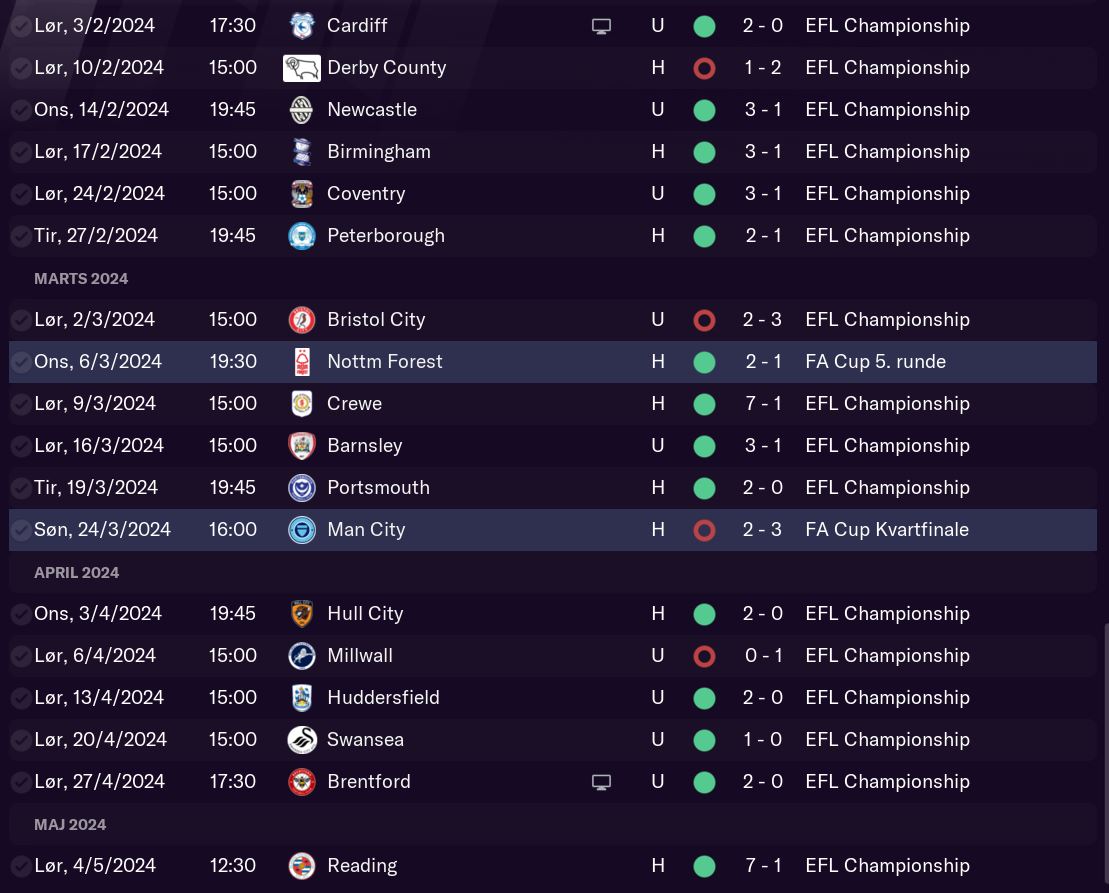
Task: Toggle the checkmark on the Reading fixture
Action: 21,867
